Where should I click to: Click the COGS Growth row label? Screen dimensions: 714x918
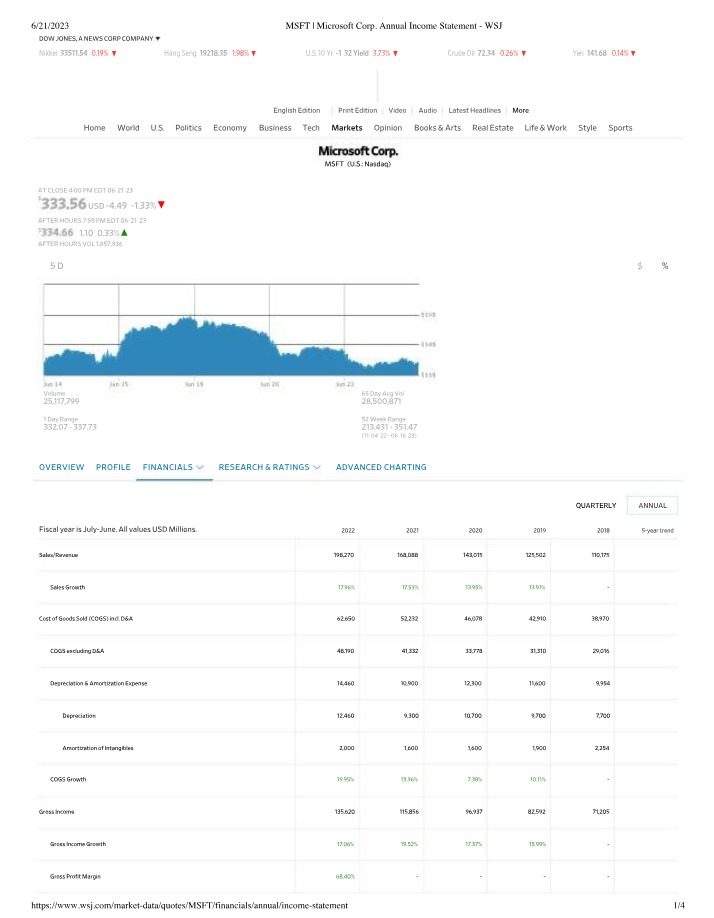[68, 779]
